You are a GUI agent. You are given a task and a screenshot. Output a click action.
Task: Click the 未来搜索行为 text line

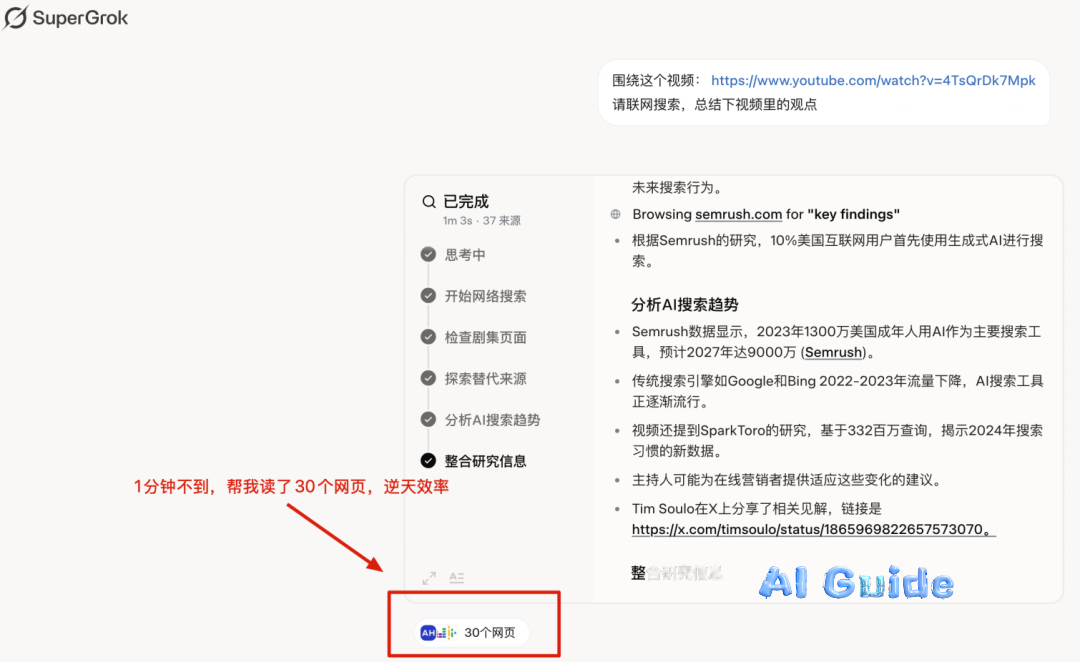(677, 187)
